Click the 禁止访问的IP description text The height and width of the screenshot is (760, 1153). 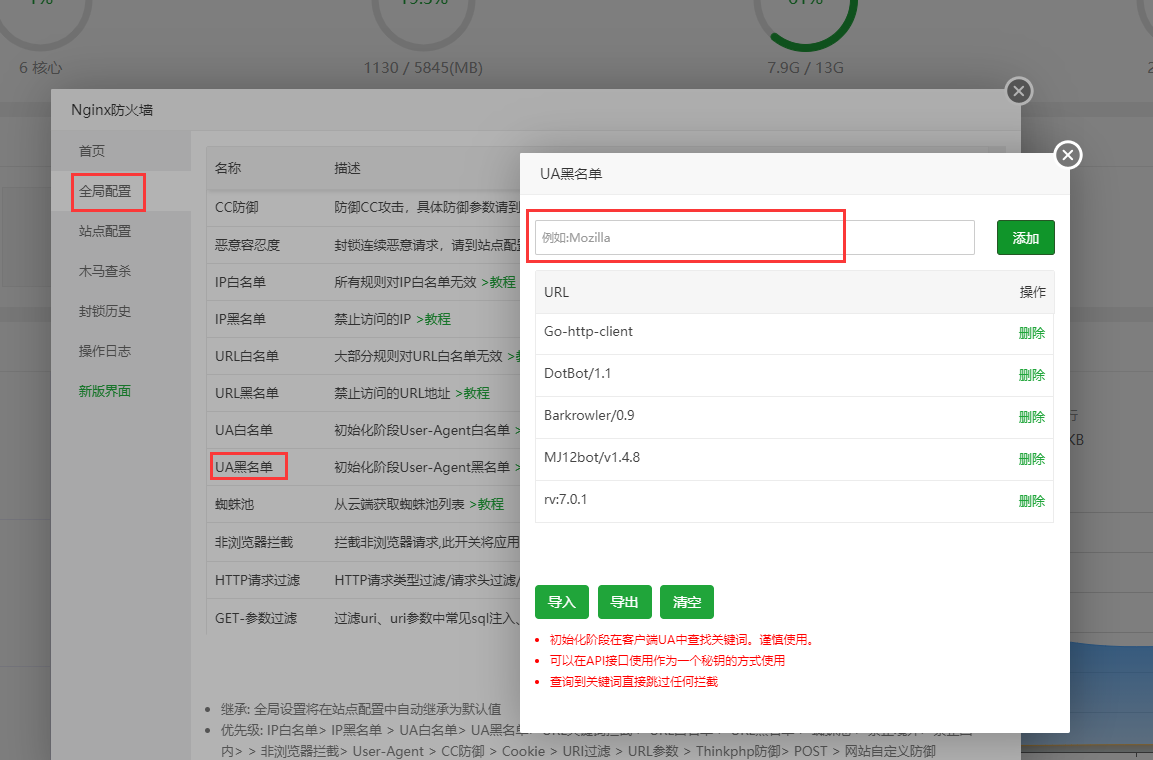[x=373, y=319]
